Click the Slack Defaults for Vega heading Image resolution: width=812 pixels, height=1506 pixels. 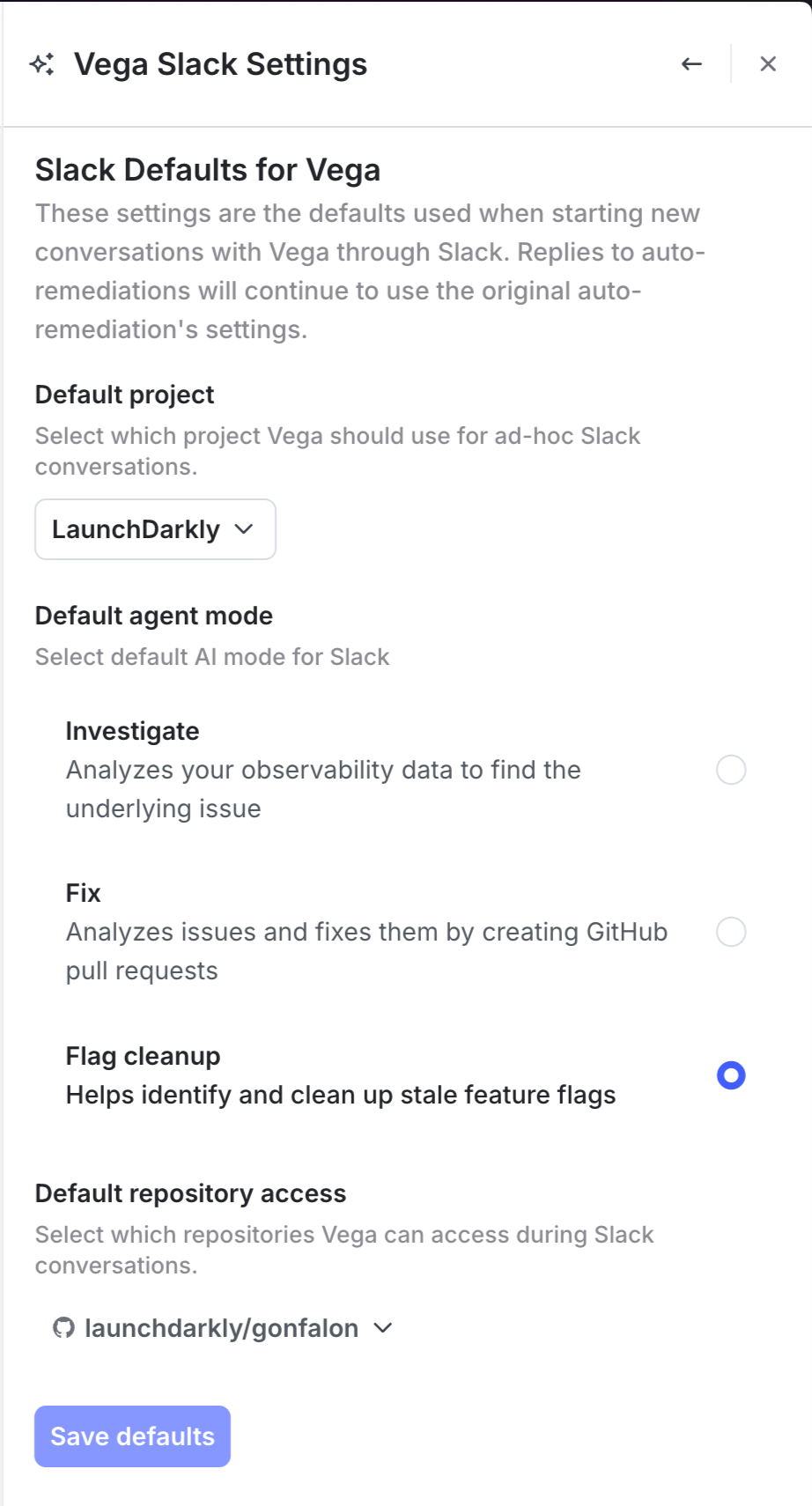coord(208,169)
